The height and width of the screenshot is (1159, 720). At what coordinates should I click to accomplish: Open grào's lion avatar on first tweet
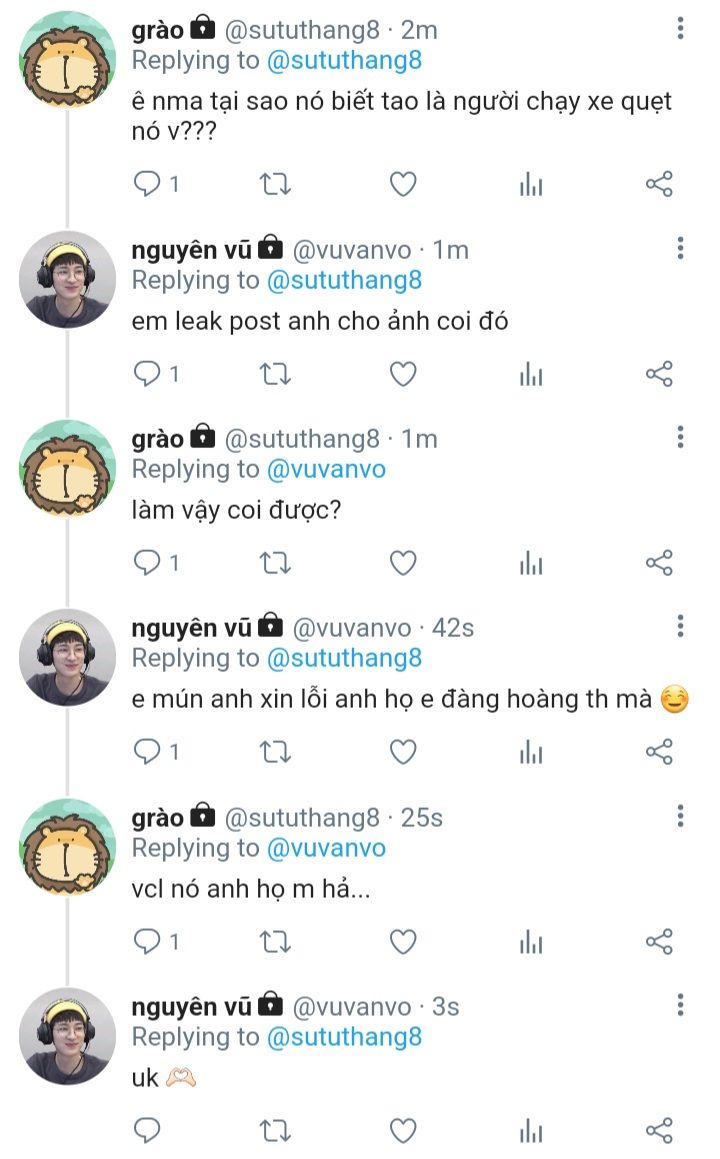(67, 59)
